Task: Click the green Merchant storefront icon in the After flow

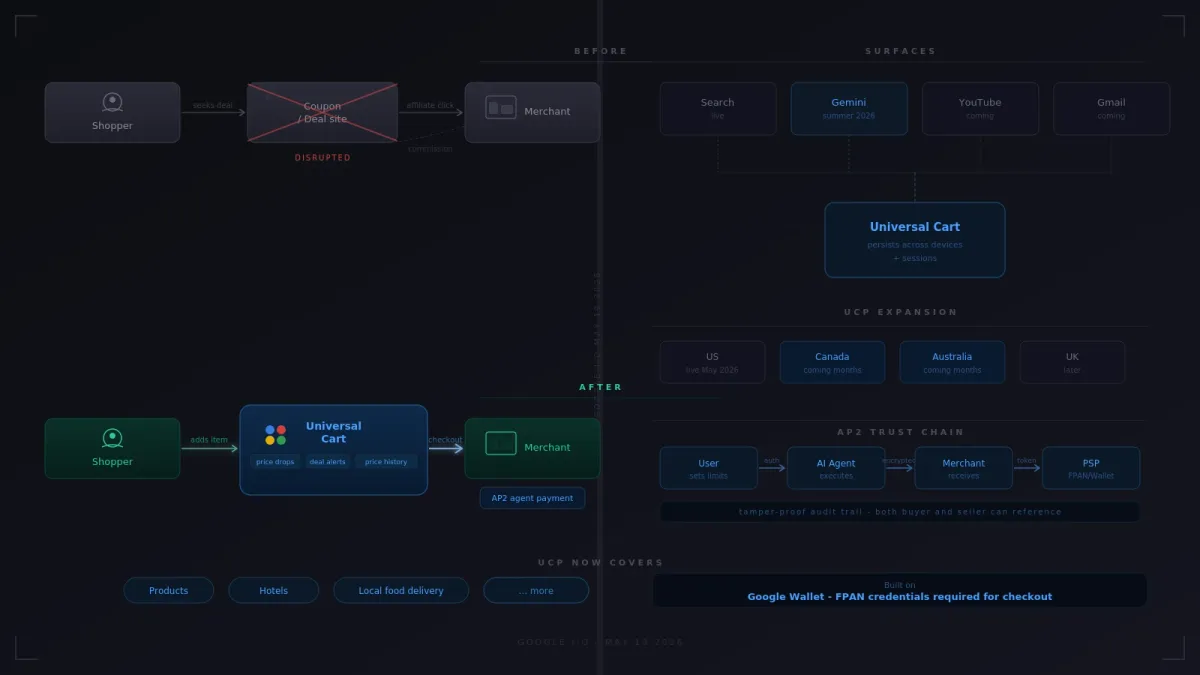Action: tap(501, 444)
